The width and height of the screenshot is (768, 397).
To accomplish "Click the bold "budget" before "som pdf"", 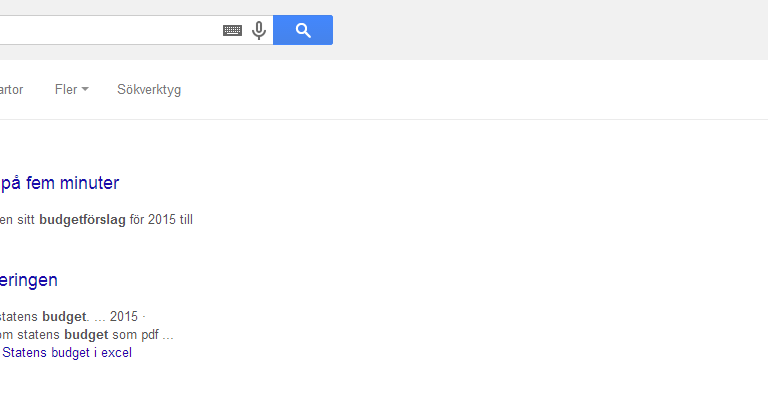I will point(86,335).
